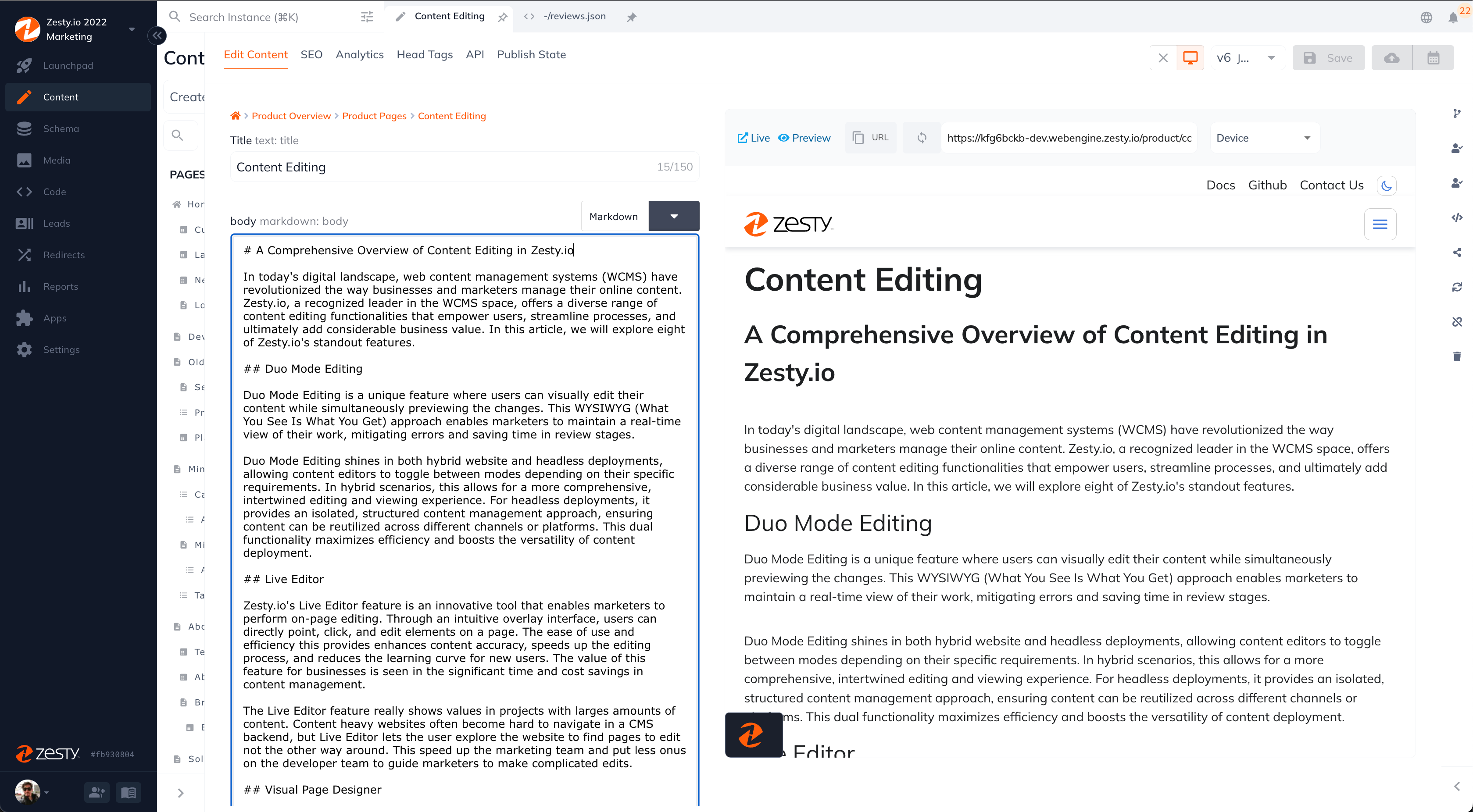Follow the Product Pages breadcrumb

point(374,116)
